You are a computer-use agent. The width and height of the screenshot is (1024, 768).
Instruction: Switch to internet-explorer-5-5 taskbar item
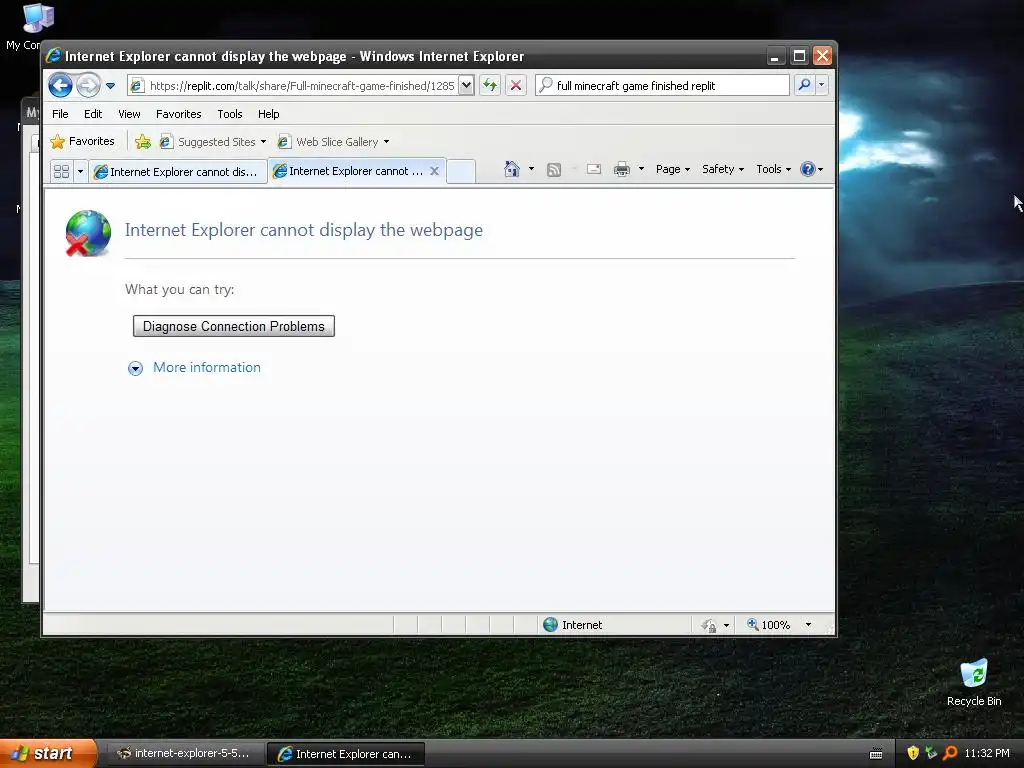pos(184,753)
